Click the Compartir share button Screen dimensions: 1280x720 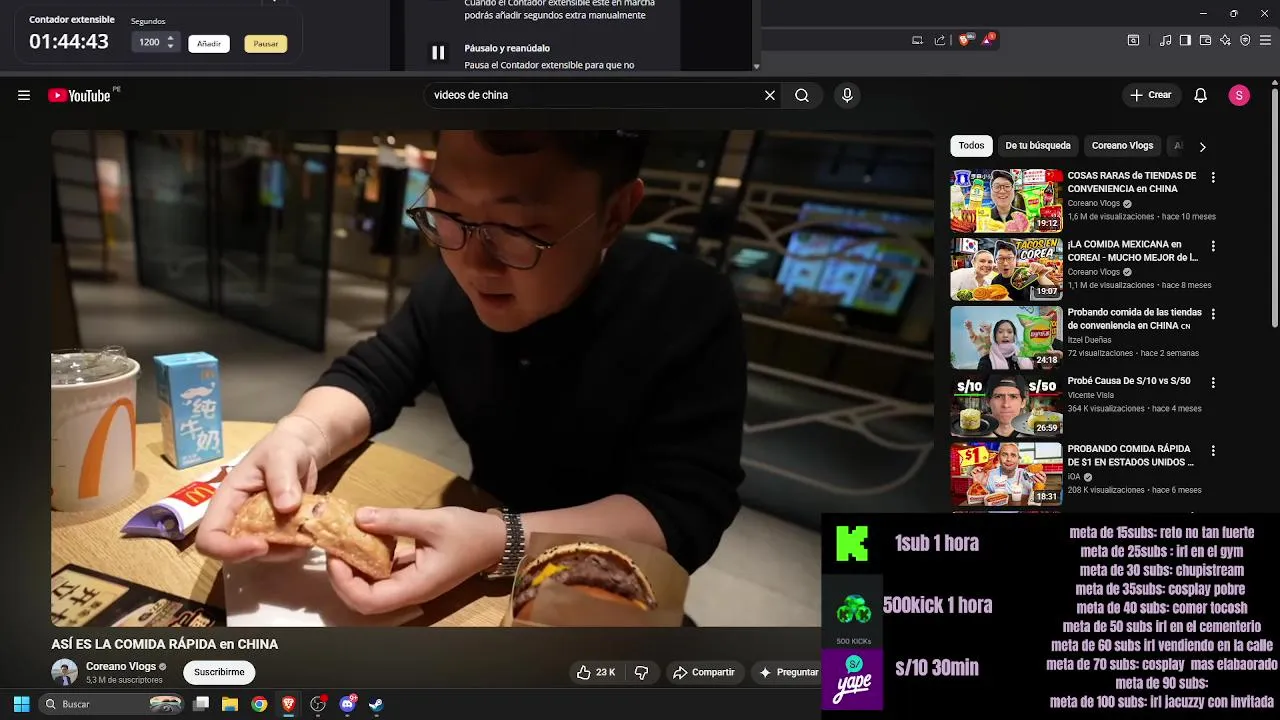click(x=704, y=672)
